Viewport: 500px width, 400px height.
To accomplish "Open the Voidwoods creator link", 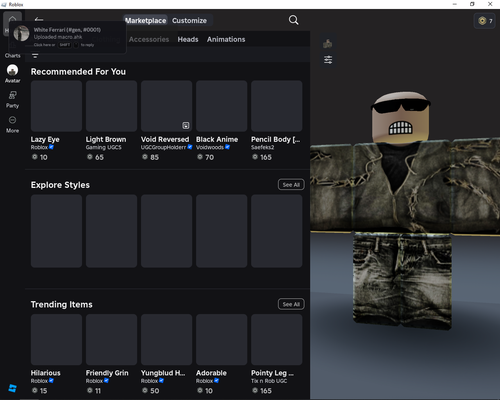I will pos(210,147).
